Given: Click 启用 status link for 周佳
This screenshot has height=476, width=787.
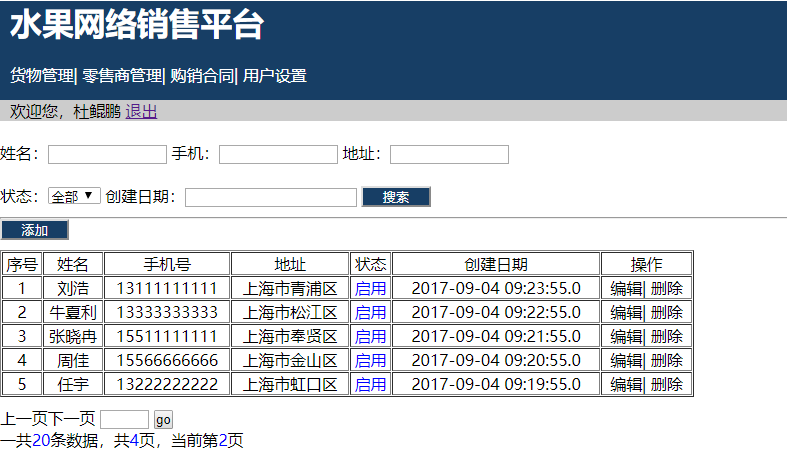Looking at the screenshot, I should coord(370,361).
